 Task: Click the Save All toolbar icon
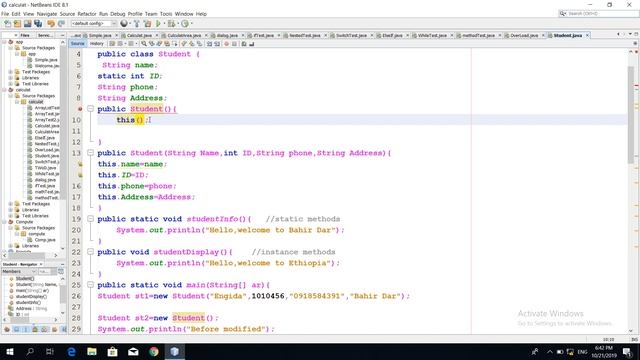coord(38,24)
